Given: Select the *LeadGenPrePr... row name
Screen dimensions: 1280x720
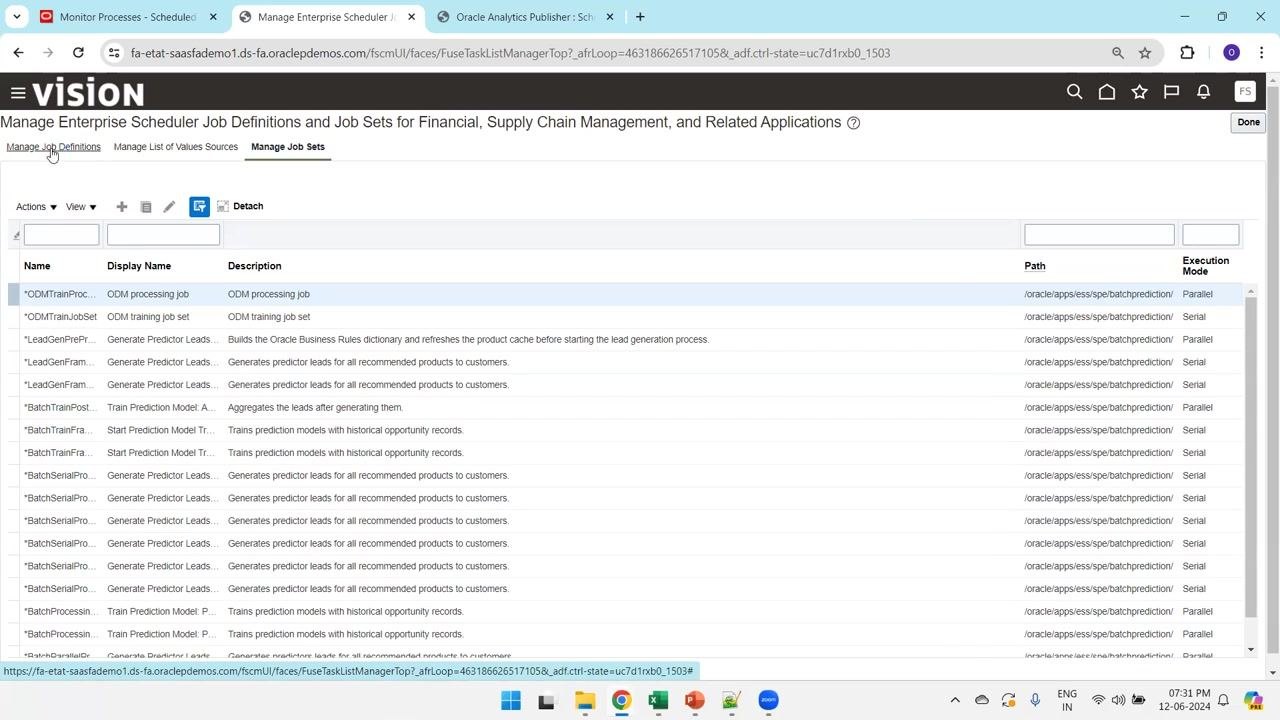Looking at the screenshot, I should (x=59, y=340).
